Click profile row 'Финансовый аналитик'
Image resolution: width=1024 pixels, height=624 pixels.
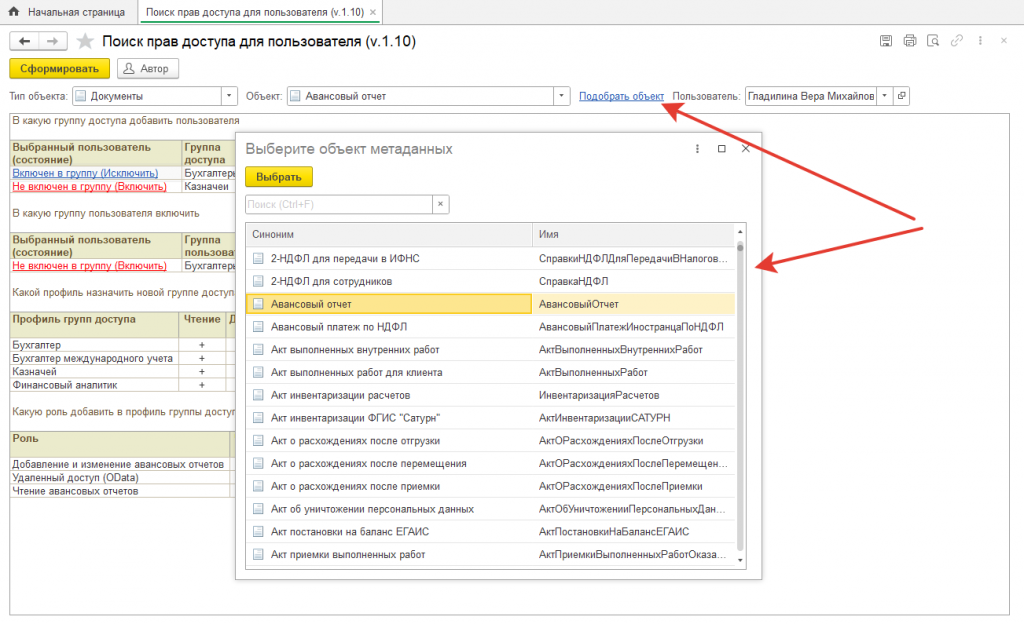coord(65,385)
